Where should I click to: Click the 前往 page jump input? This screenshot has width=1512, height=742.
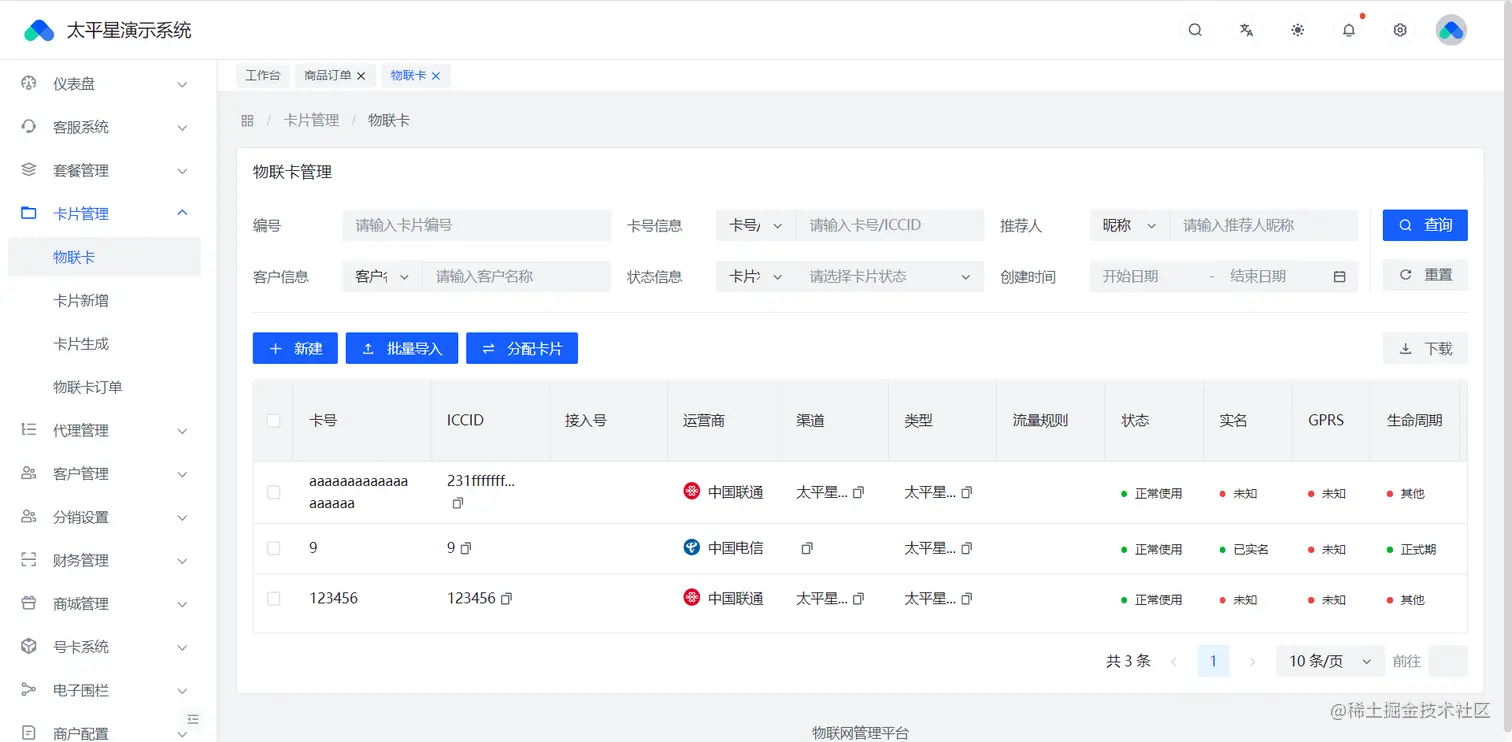point(1448,661)
